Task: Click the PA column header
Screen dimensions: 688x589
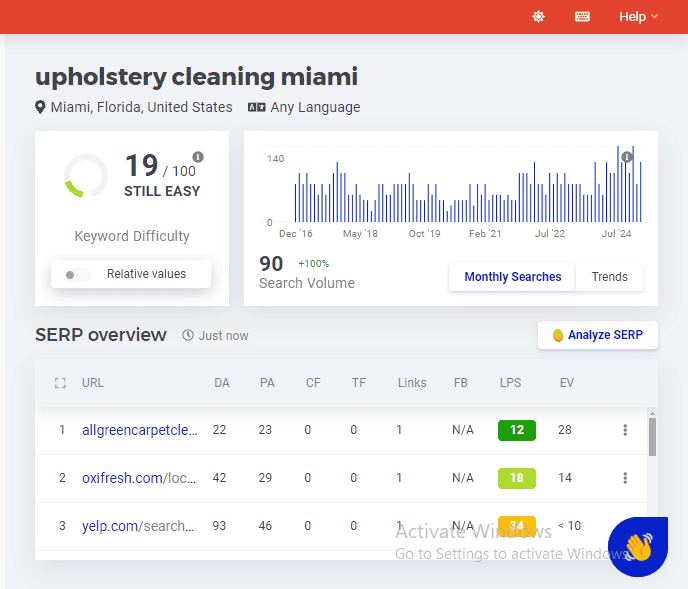Action: pyautogui.click(x=267, y=383)
